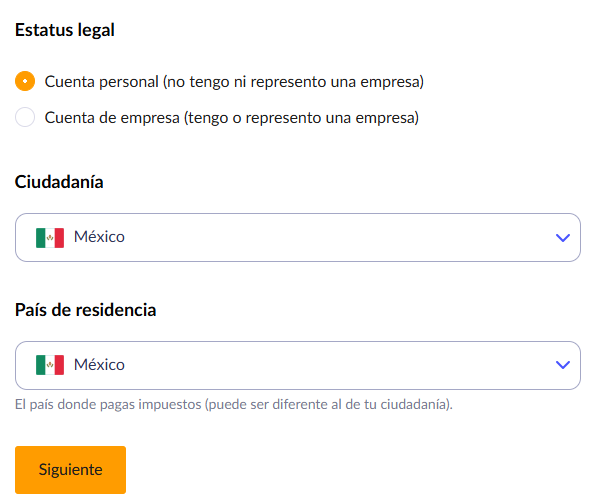
Task: Click the chevron arrow in Ciudadanía field
Action: (563, 238)
